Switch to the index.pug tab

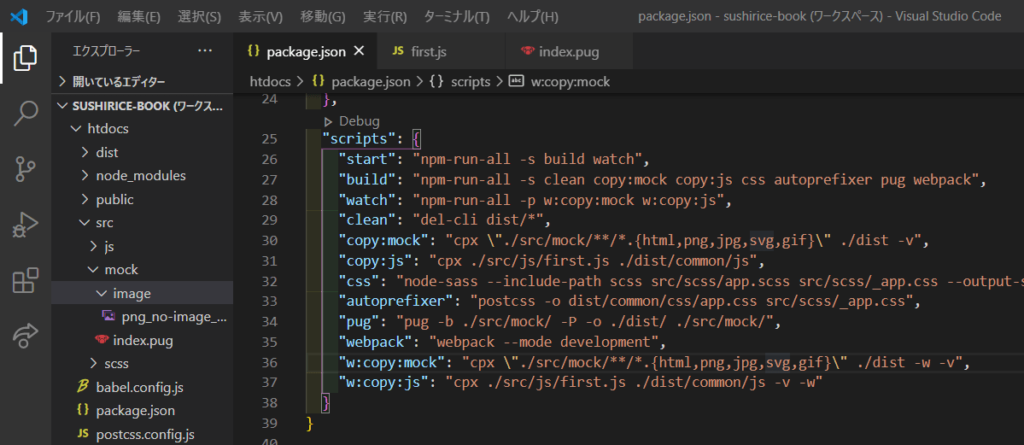tap(569, 52)
